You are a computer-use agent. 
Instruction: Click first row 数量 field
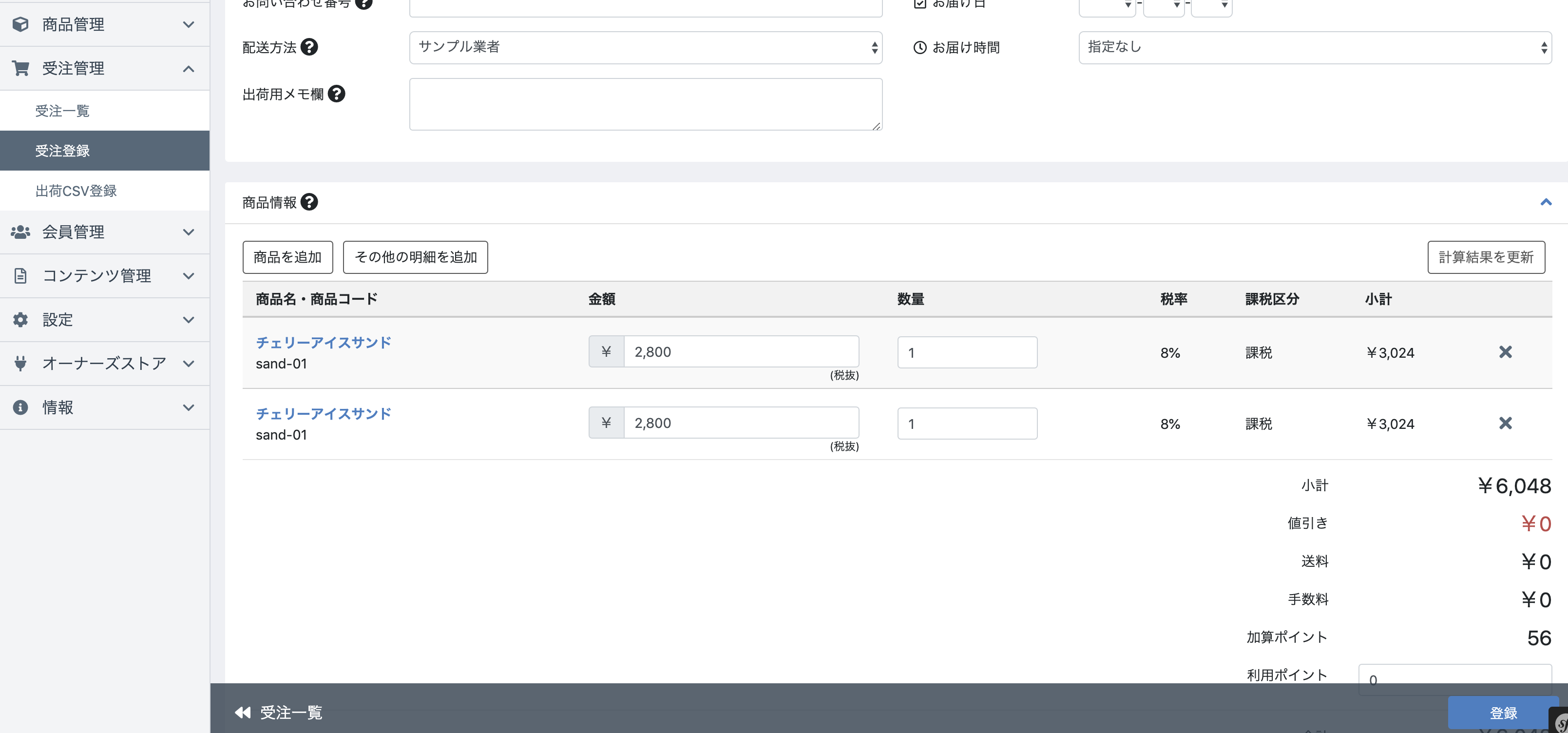(x=967, y=352)
